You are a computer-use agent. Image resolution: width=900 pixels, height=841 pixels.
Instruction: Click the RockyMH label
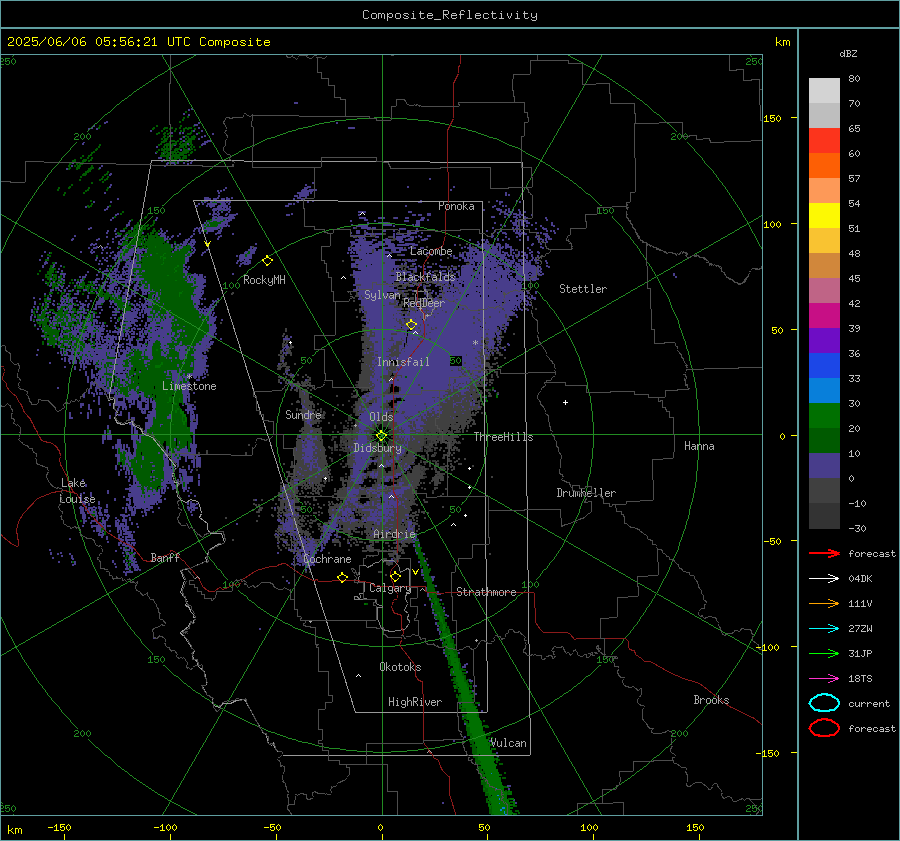(x=264, y=280)
